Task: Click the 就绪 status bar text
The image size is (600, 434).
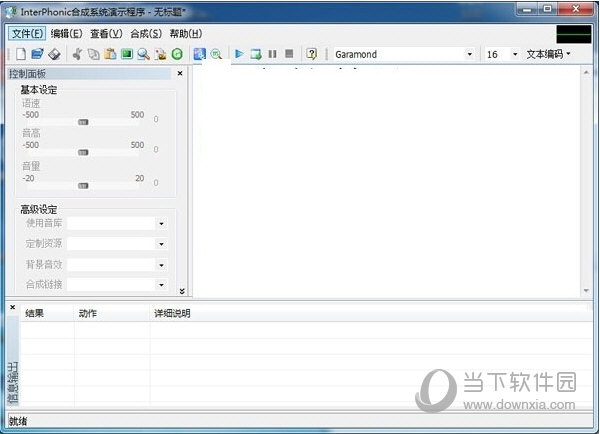Action: pos(18,421)
